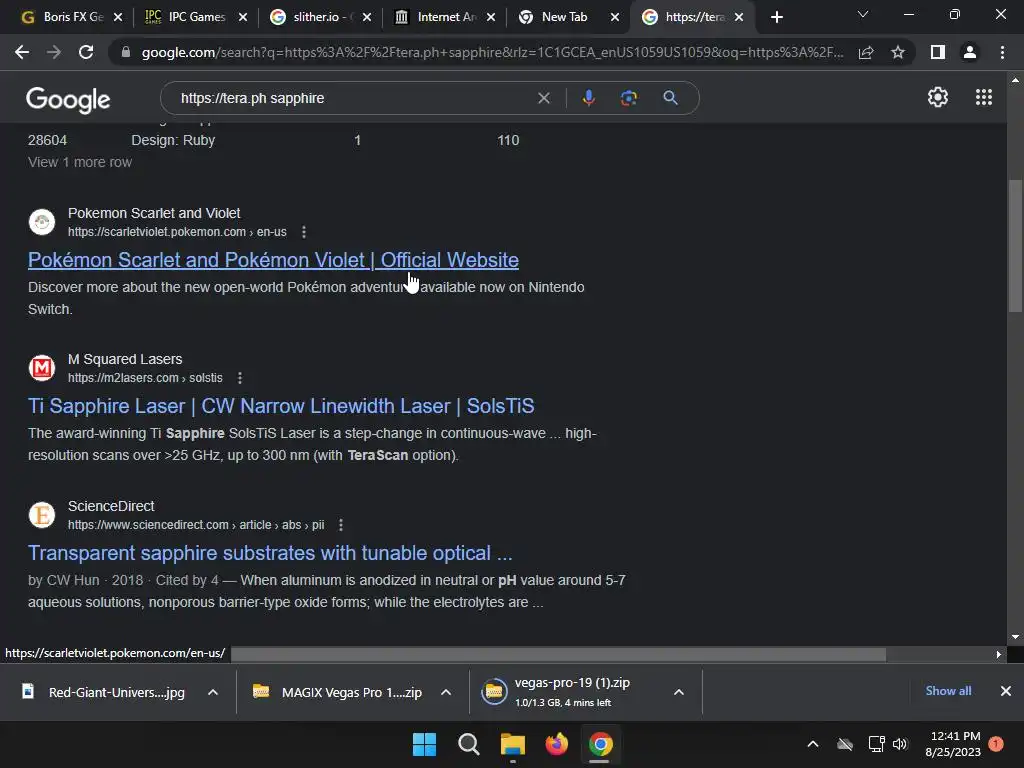Open clock and notification area
Viewport: 1024px width, 768px height.
pos(953,744)
